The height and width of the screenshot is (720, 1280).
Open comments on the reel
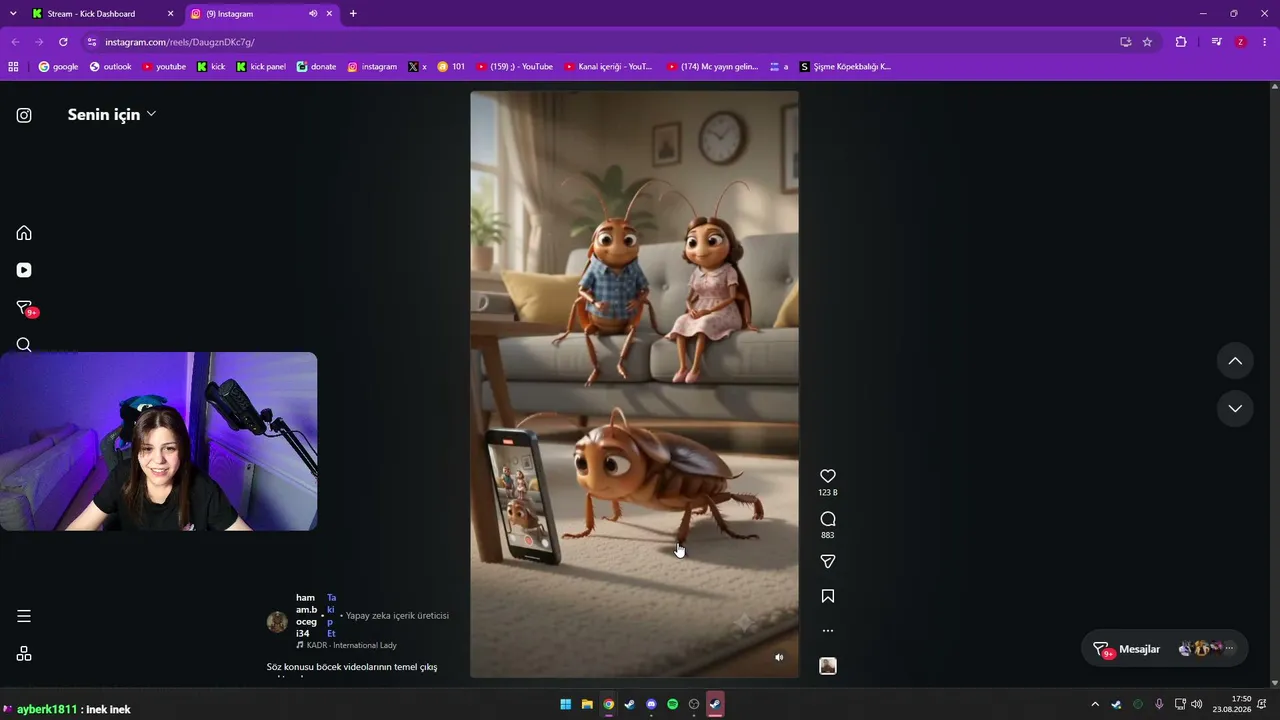point(828,519)
